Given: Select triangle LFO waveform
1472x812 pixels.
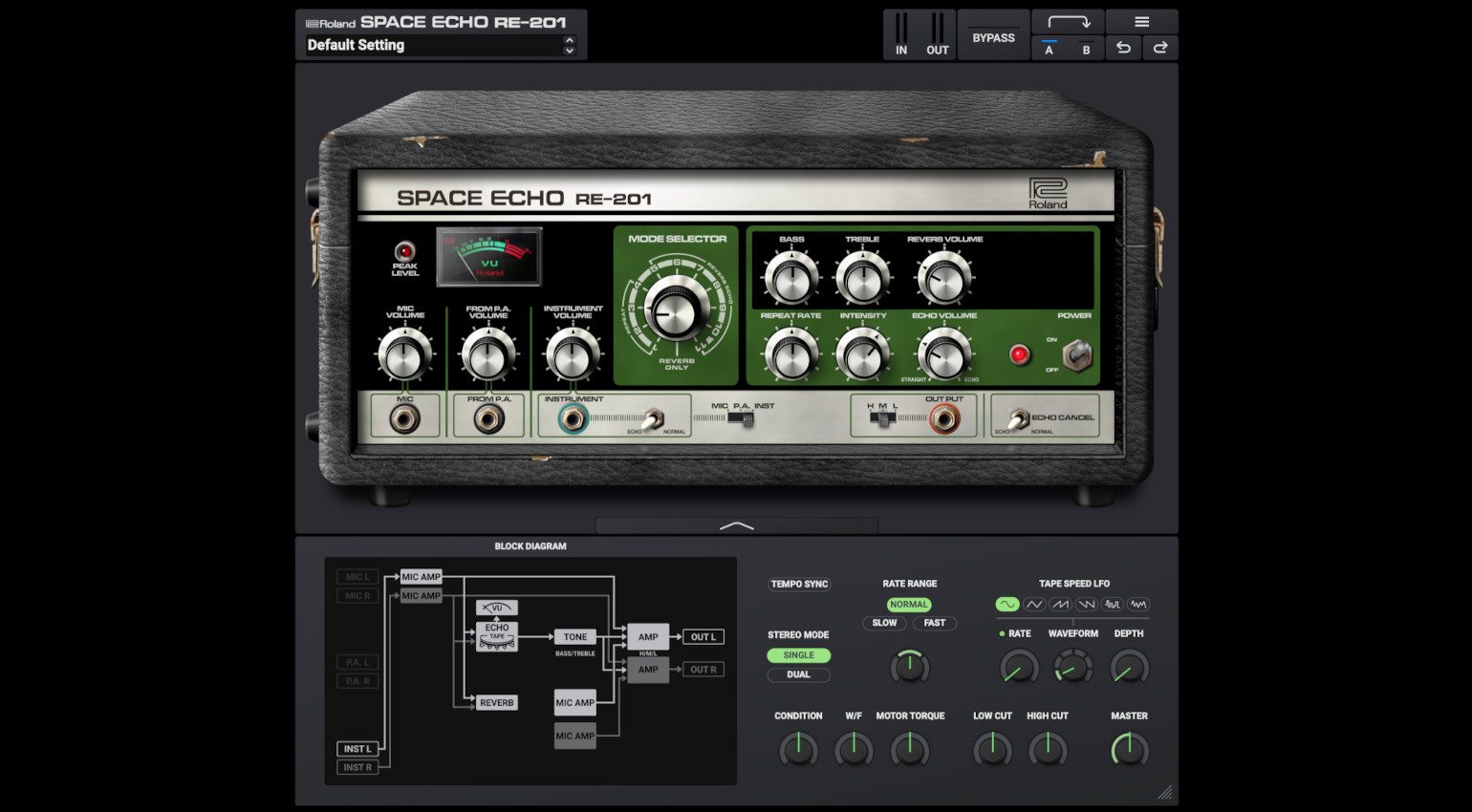Looking at the screenshot, I should (1034, 604).
